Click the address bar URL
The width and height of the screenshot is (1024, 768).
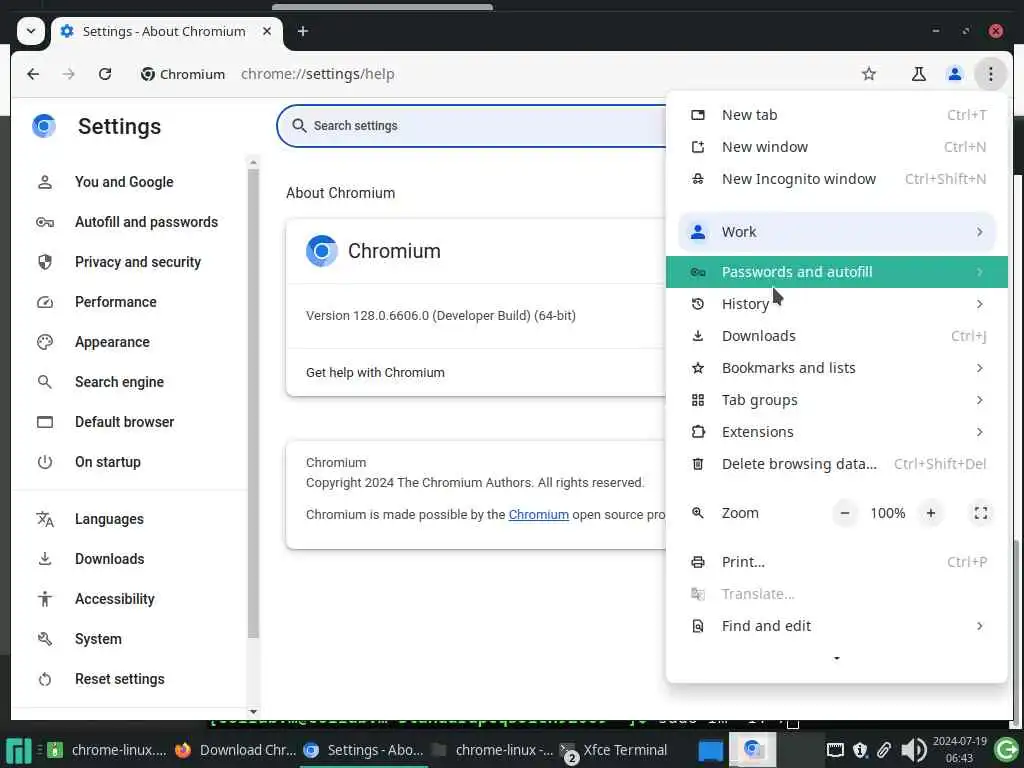(x=317, y=74)
